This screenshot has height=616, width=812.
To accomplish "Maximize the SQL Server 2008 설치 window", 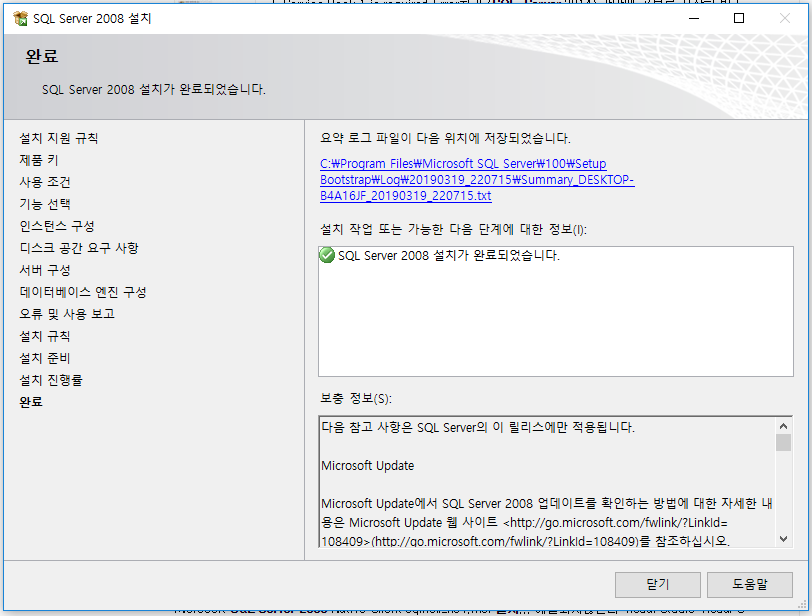I will (x=739, y=19).
